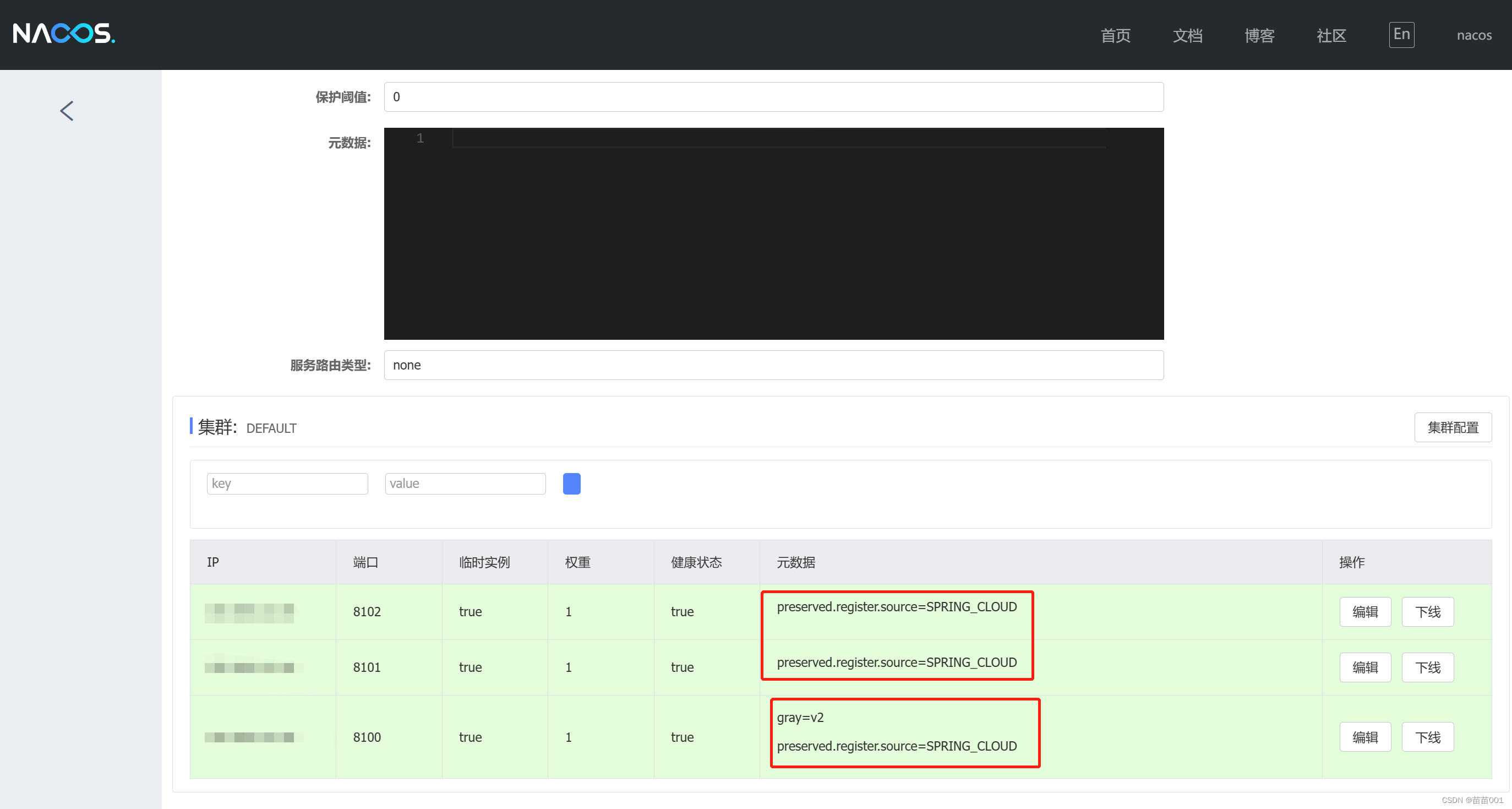
Task: Open 博客 in top navigation
Action: coord(1259,35)
